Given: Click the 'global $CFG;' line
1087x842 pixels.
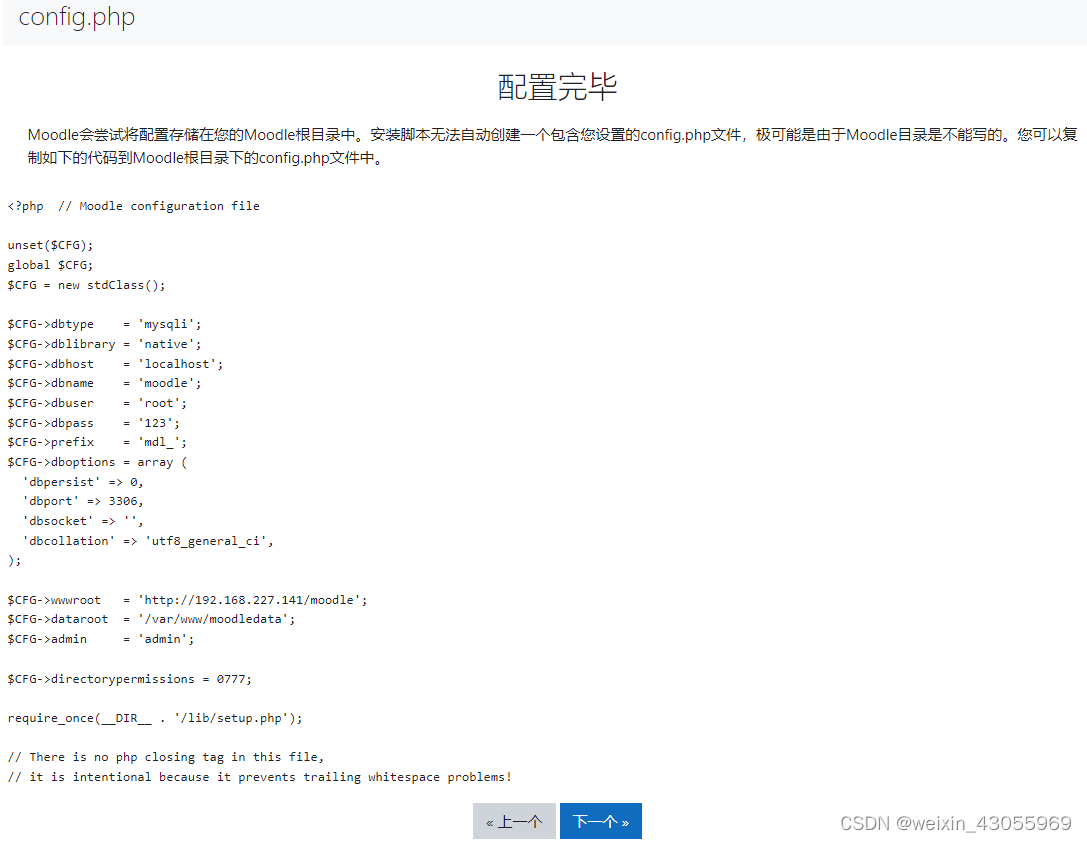Looking at the screenshot, I should tap(50, 265).
